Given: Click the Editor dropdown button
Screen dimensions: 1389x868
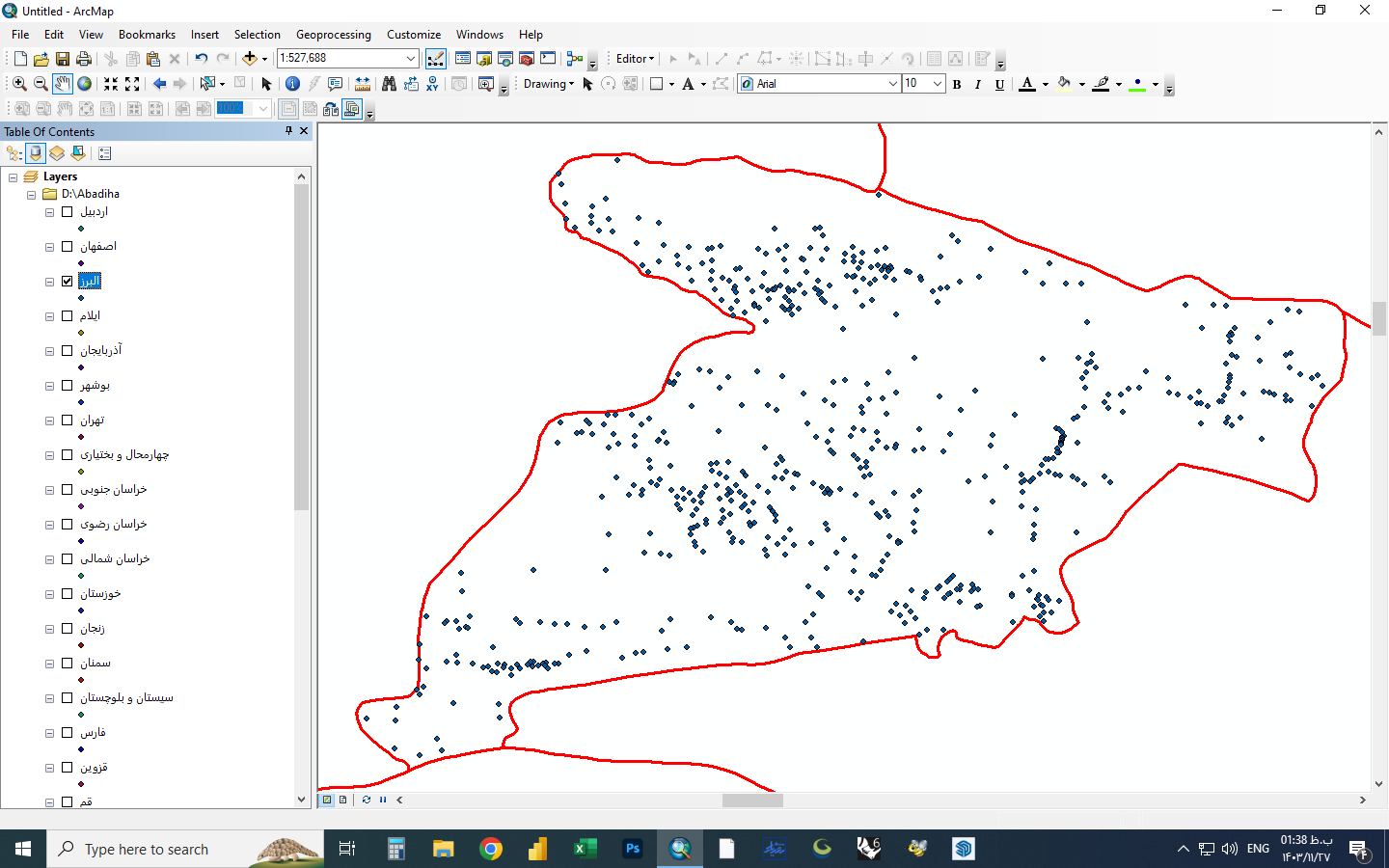Looking at the screenshot, I should [635, 59].
